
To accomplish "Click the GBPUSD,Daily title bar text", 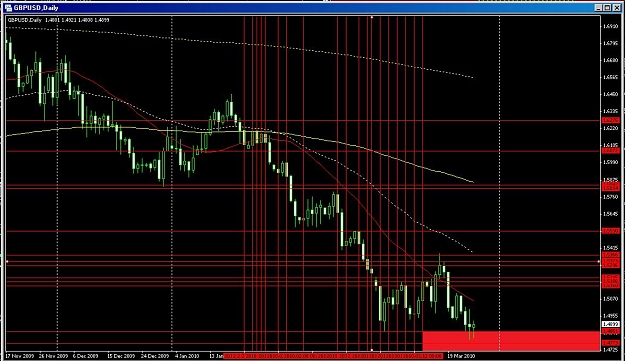I will click(36, 8).
